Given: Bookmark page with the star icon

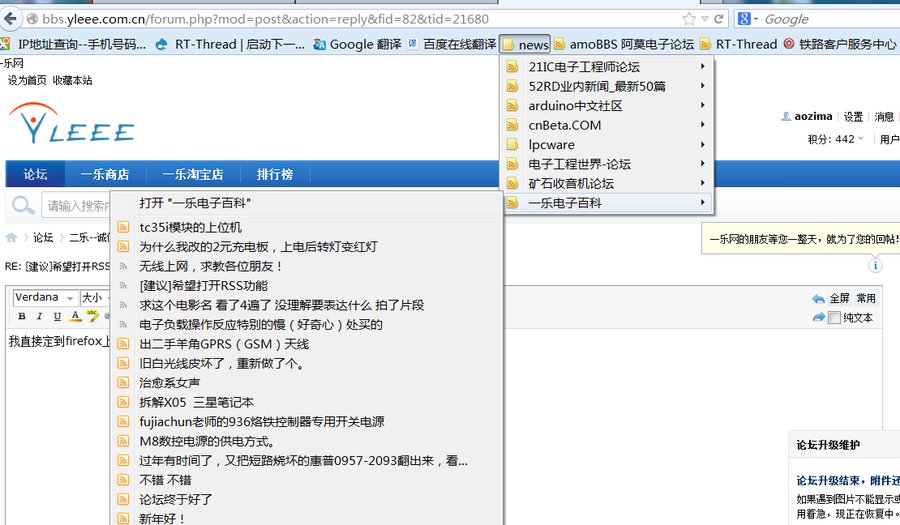Looking at the screenshot, I should [689, 19].
